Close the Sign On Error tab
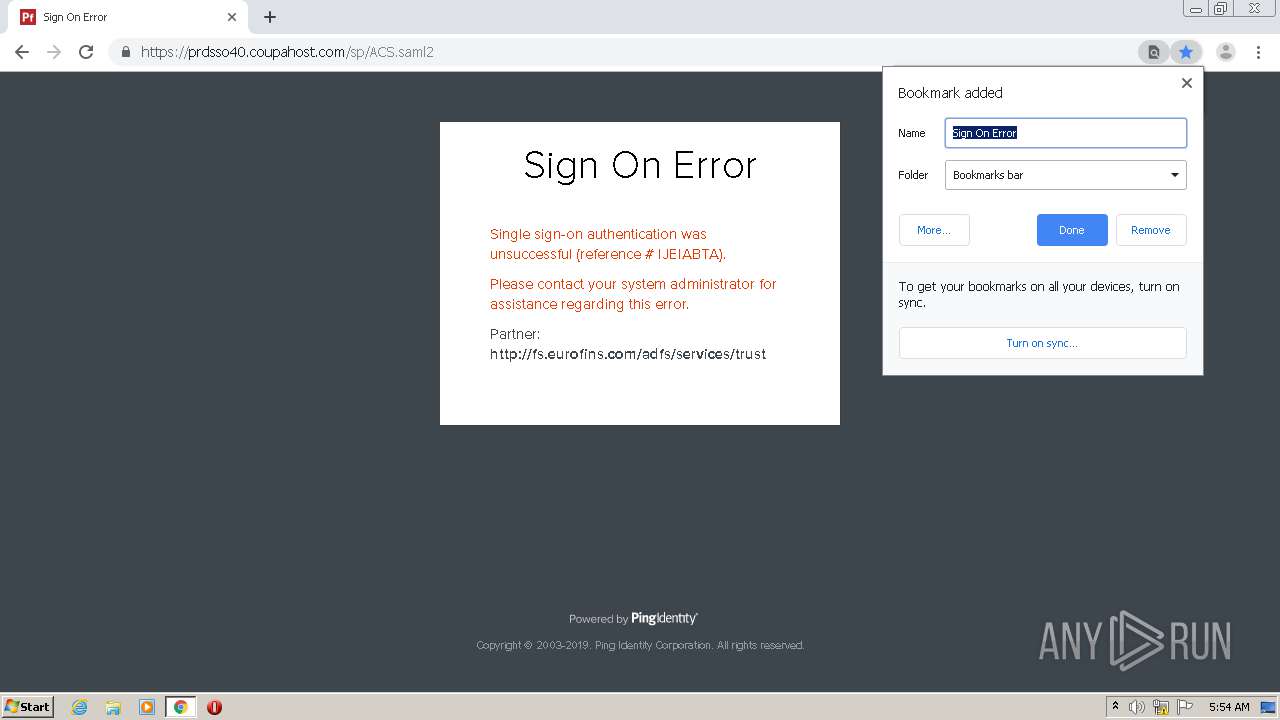 pyautogui.click(x=232, y=17)
